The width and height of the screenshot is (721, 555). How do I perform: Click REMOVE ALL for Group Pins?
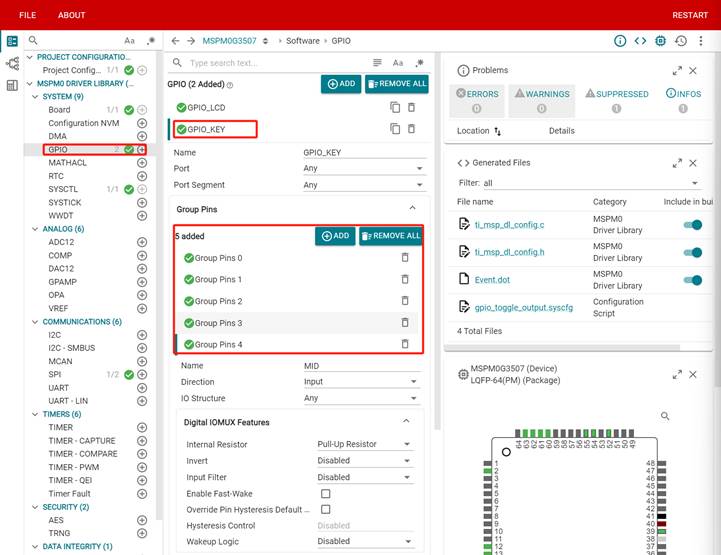(x=390, y=236)
